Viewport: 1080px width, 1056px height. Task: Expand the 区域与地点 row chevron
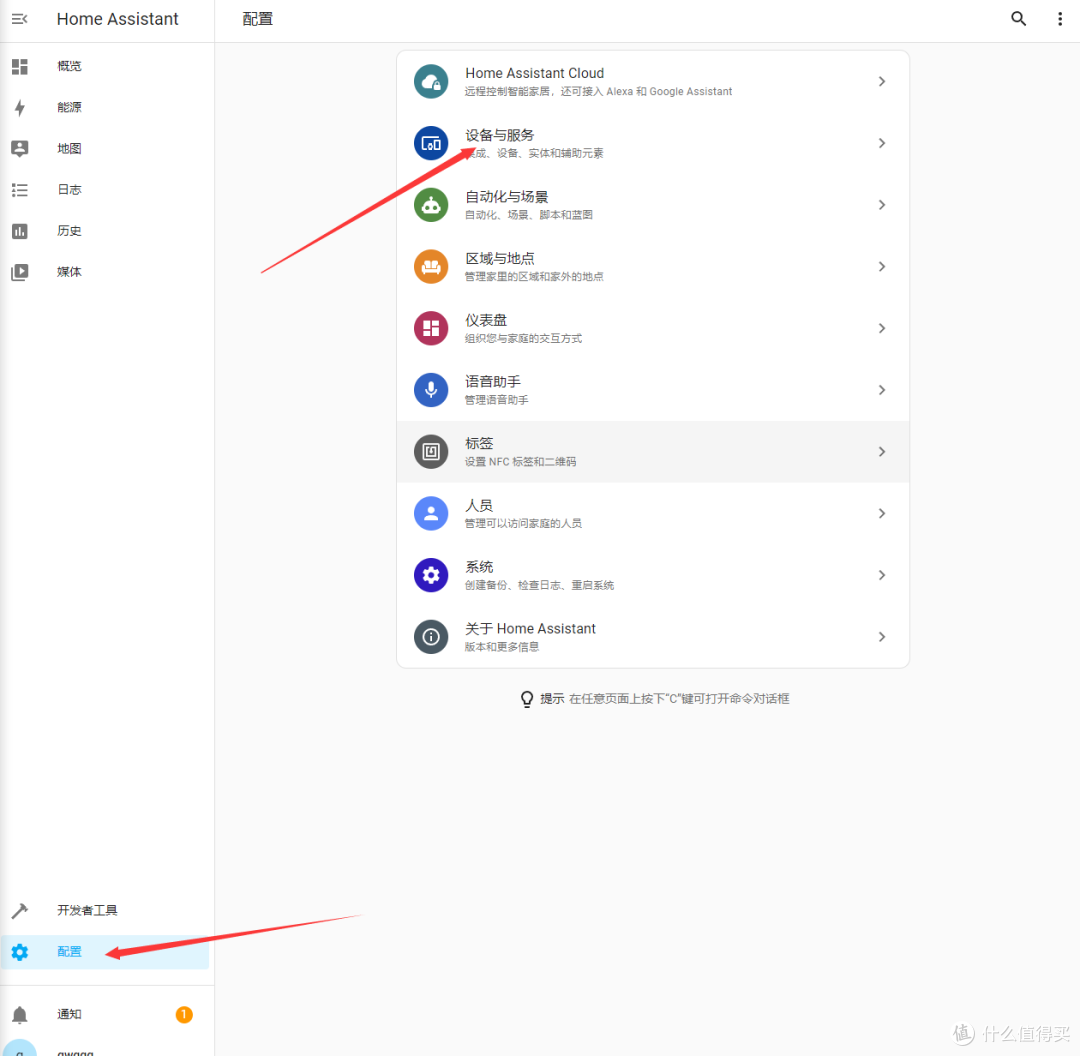[x=882, y=267]
